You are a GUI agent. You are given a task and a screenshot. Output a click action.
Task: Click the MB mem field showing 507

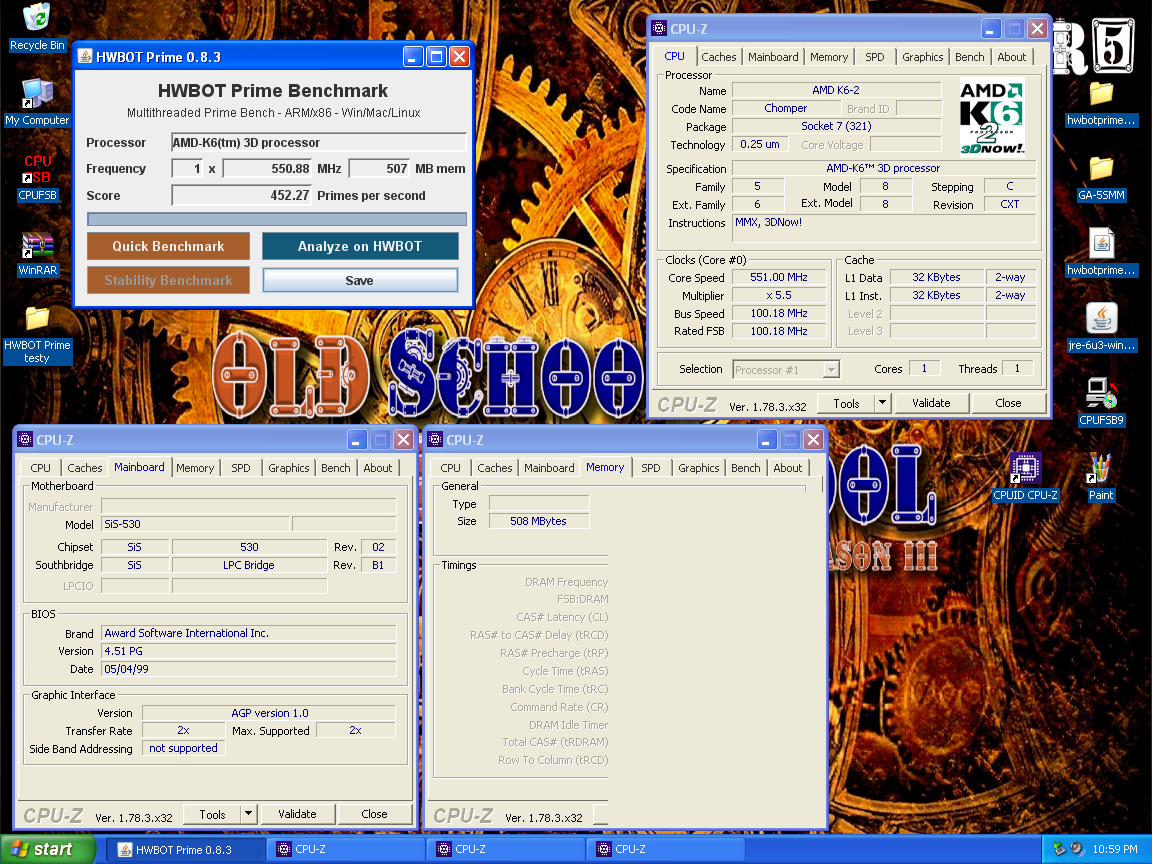(379, 168)
